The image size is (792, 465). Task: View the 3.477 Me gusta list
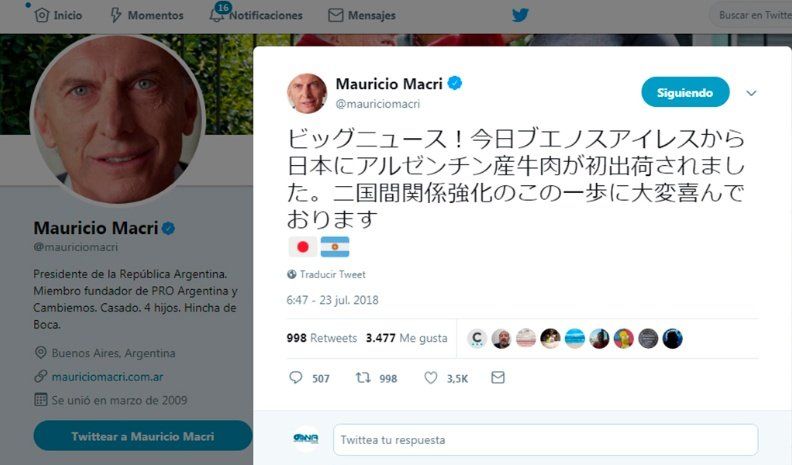tap(407, 338)
